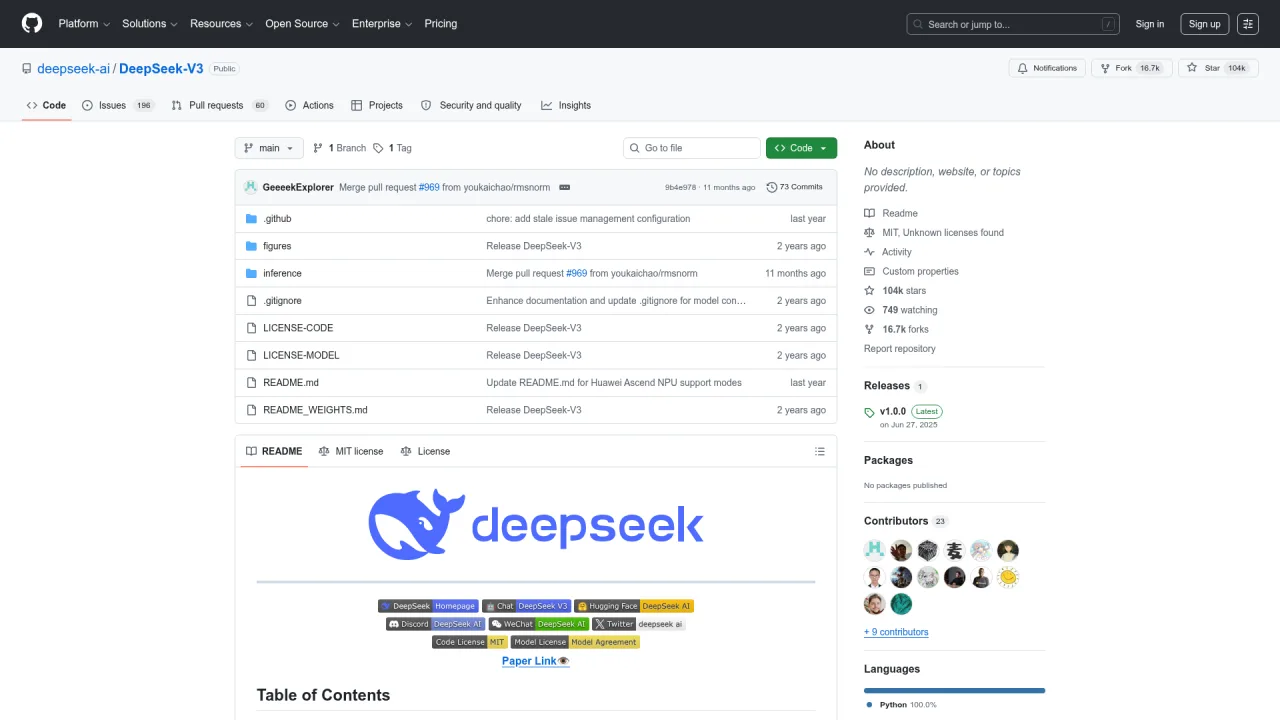Open the deepseek-ai owner link
The width and height of the screenshot is (1280, 720).
coord(73,69)
